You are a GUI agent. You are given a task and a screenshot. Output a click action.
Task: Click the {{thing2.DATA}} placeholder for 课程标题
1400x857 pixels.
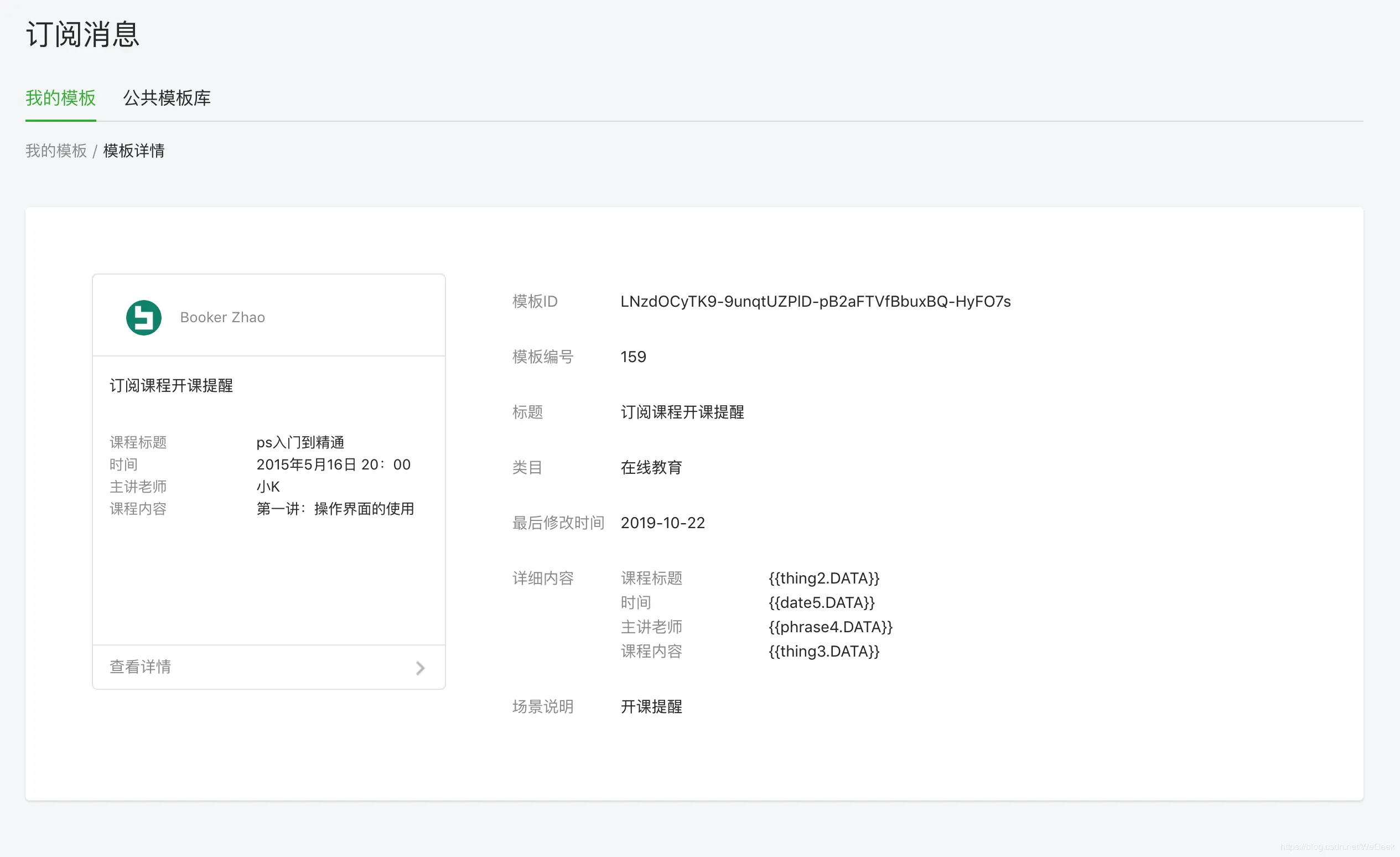[x=824, y=578]
